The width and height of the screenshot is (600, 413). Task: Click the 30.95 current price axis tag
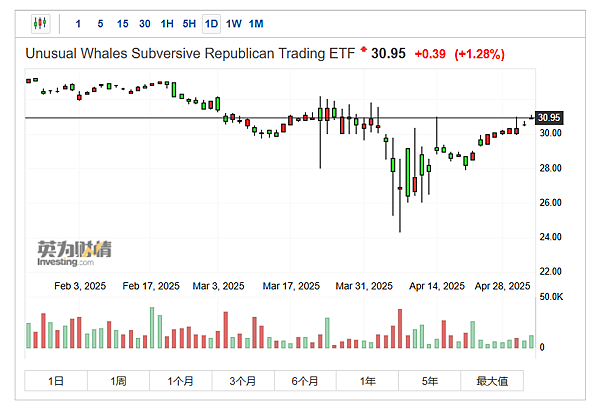[549, 118]
